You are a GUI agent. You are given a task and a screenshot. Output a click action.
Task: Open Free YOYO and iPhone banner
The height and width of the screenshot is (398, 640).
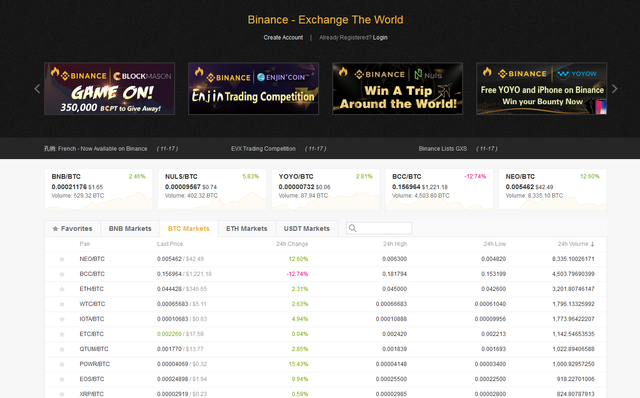(542, 89)
